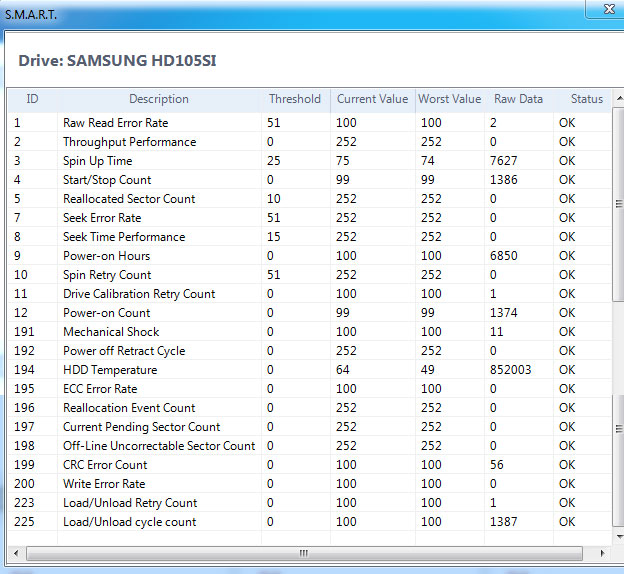The height and width of the screenshot is (574, 624).
Task: Sort by Description column header
Action: pos(159,99)
